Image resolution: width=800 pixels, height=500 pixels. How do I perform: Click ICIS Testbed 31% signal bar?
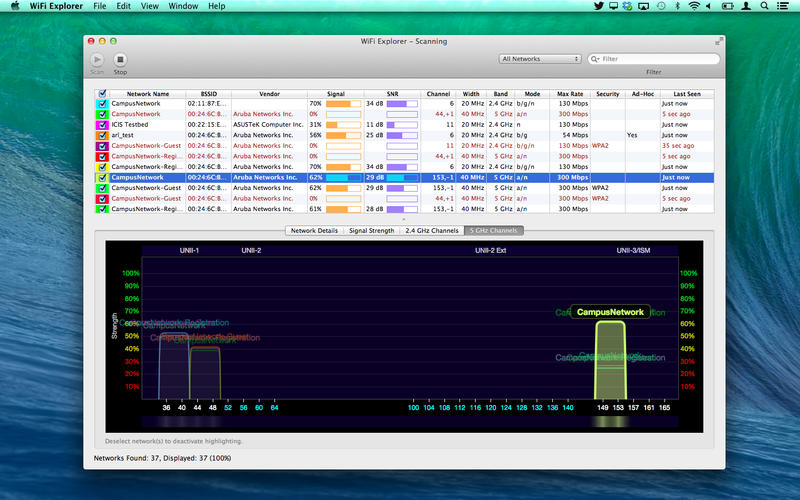coord(343,125)
